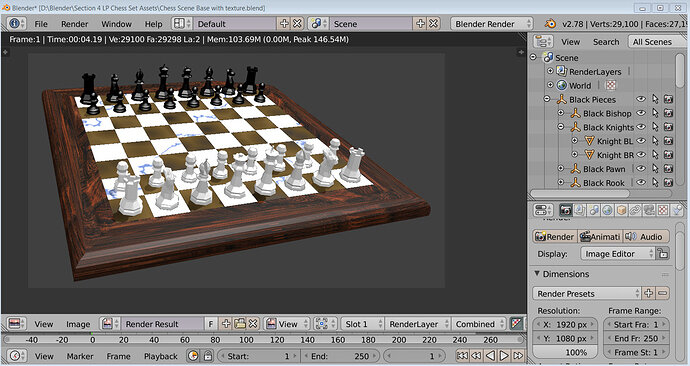Add a new scene with plus icon

pos(420,24)
